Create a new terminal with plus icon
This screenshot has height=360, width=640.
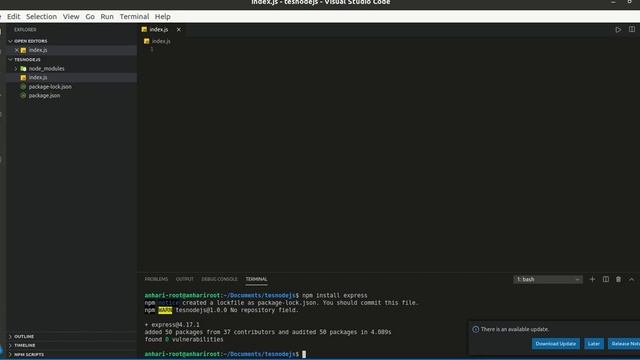coord(592,280)
